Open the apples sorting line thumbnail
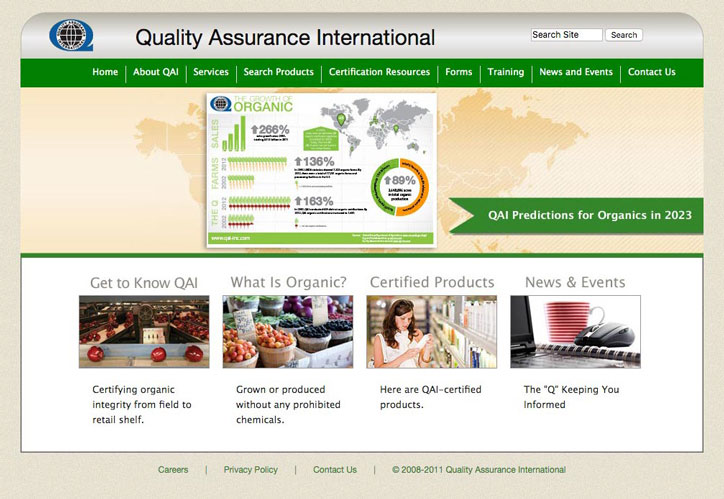This screenshot has height=499, width=724. (x=144, y=332)
